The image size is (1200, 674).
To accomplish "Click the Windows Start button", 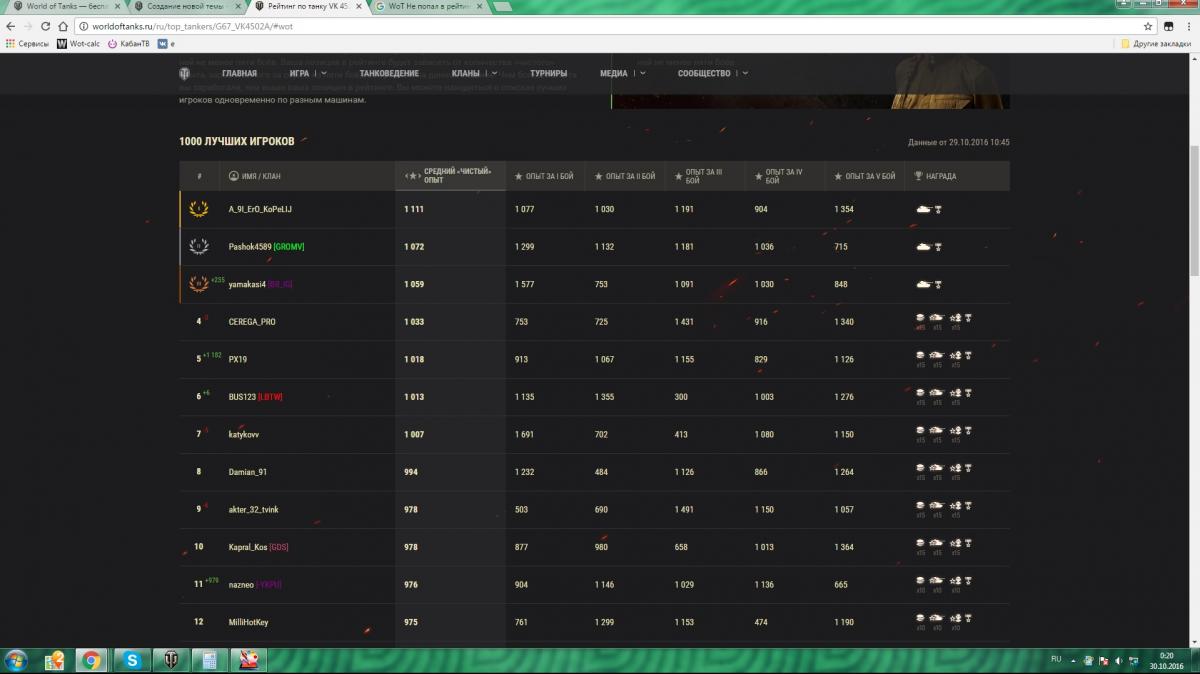I will point(15,660).
